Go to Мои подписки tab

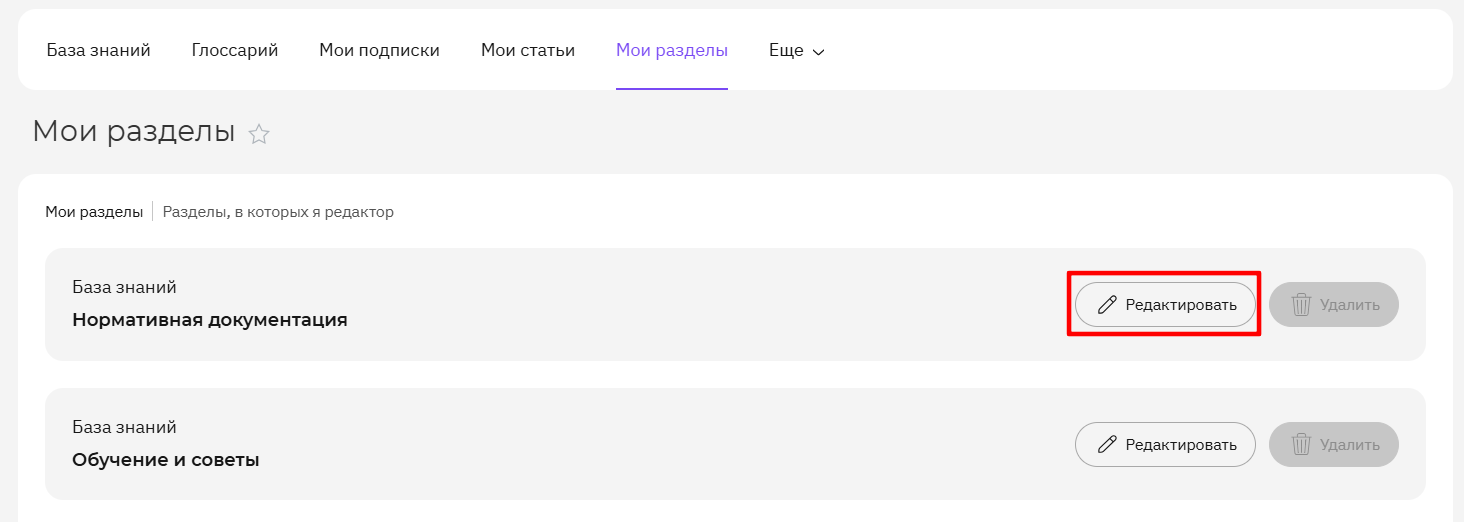[380, 50]
